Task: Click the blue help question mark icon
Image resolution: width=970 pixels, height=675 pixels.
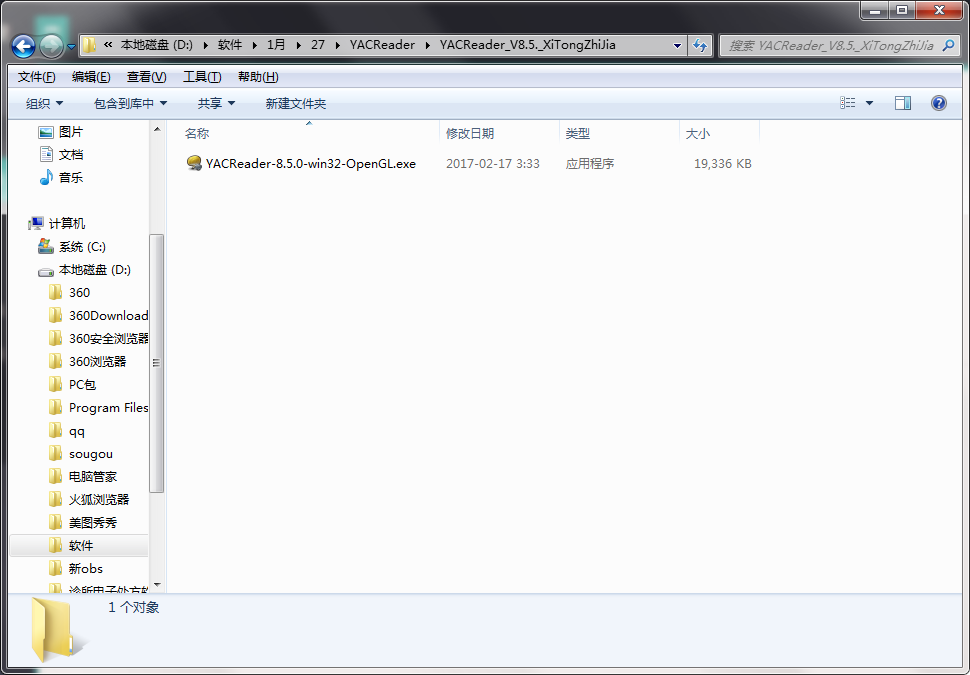Action: 938,103
